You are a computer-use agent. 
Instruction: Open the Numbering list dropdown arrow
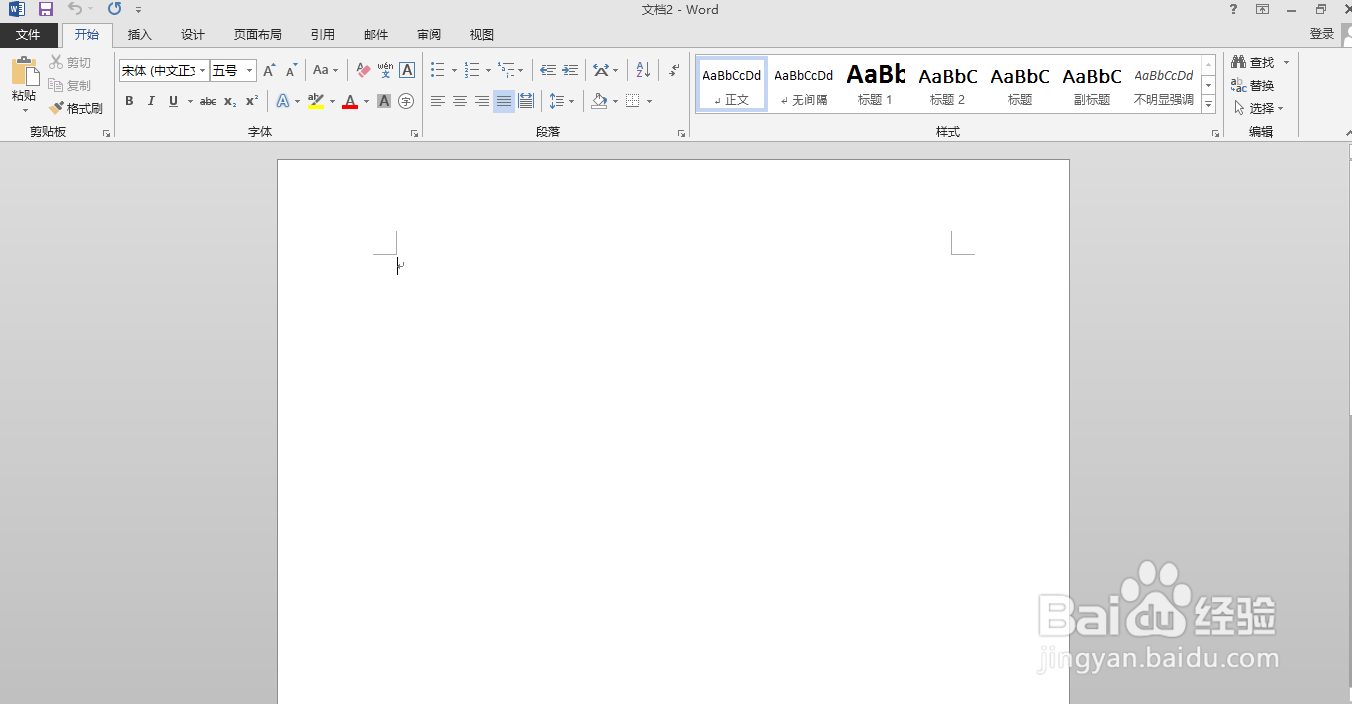click(x=488, y=71)
